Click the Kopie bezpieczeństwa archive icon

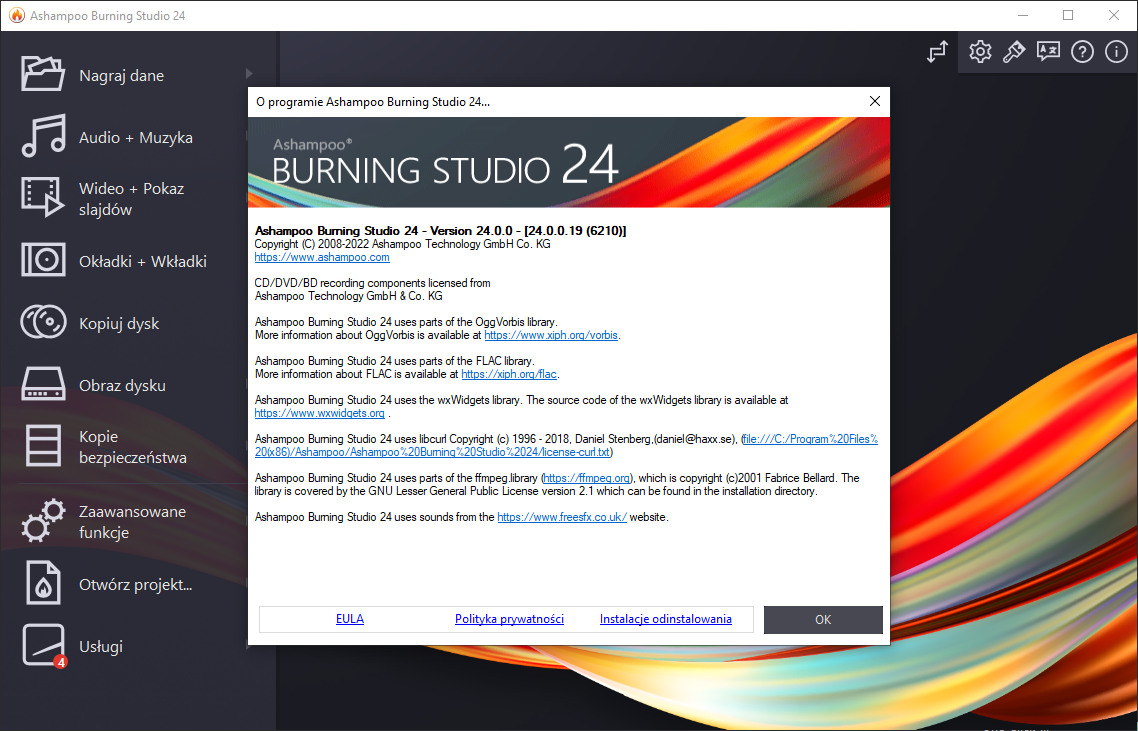[x=43, y=446]
